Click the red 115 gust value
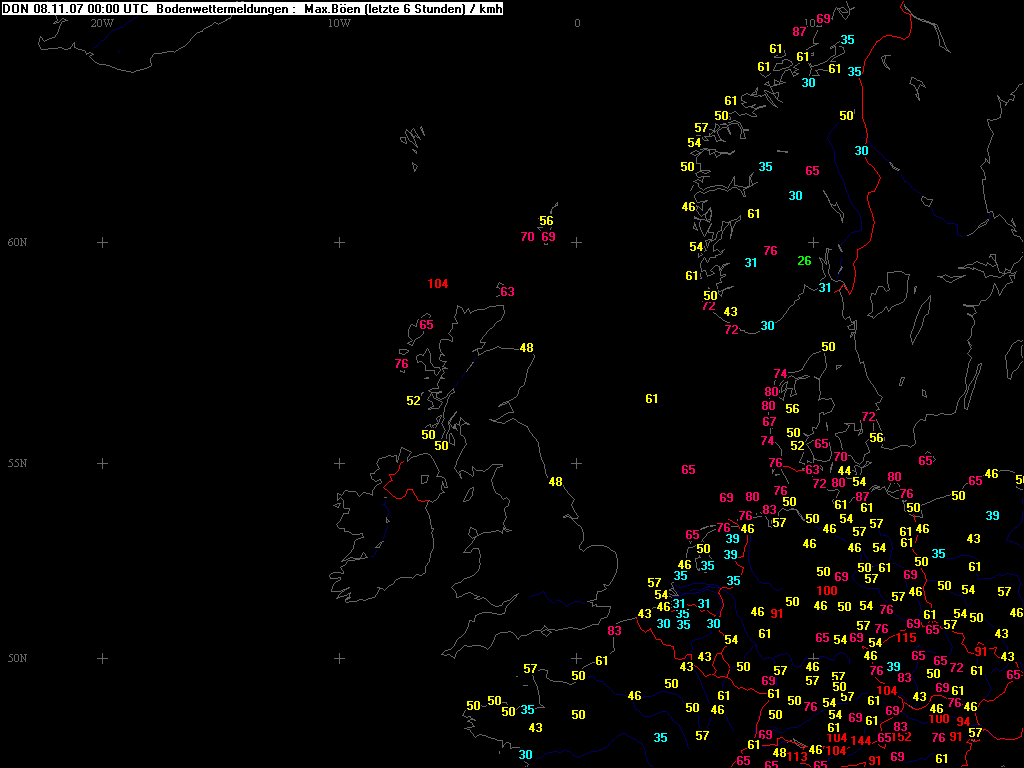The height and width of the screenshot is (768, 1024). [906, 638]
